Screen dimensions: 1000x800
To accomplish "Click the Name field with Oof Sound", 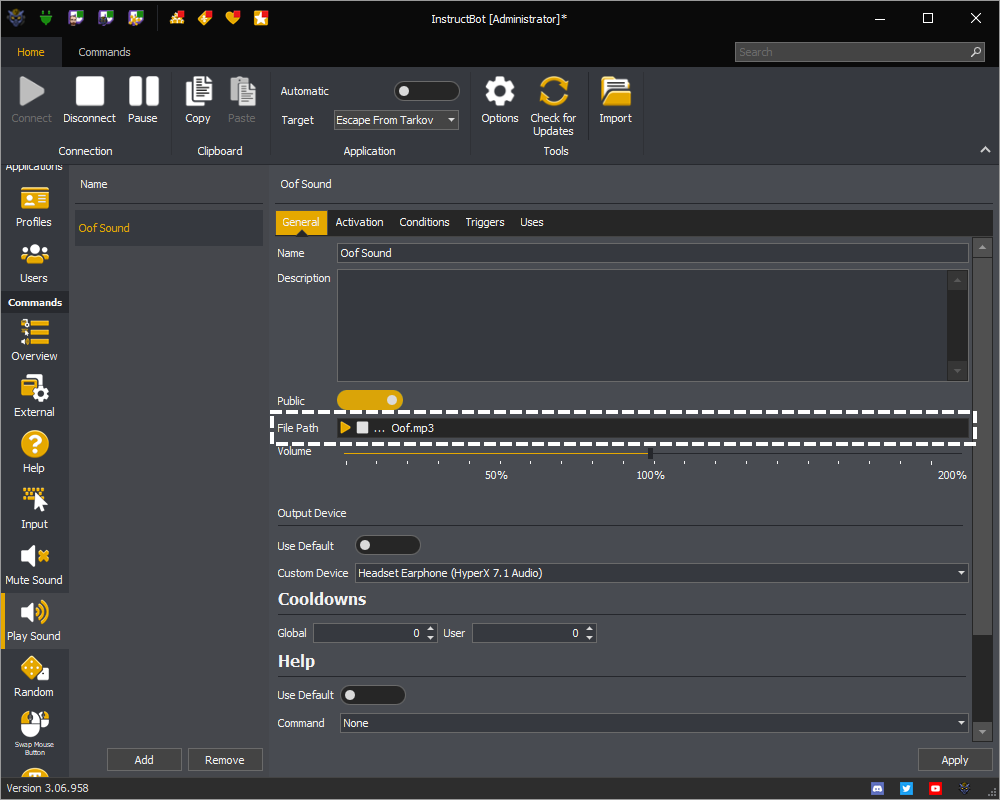I will click(652, 253).
